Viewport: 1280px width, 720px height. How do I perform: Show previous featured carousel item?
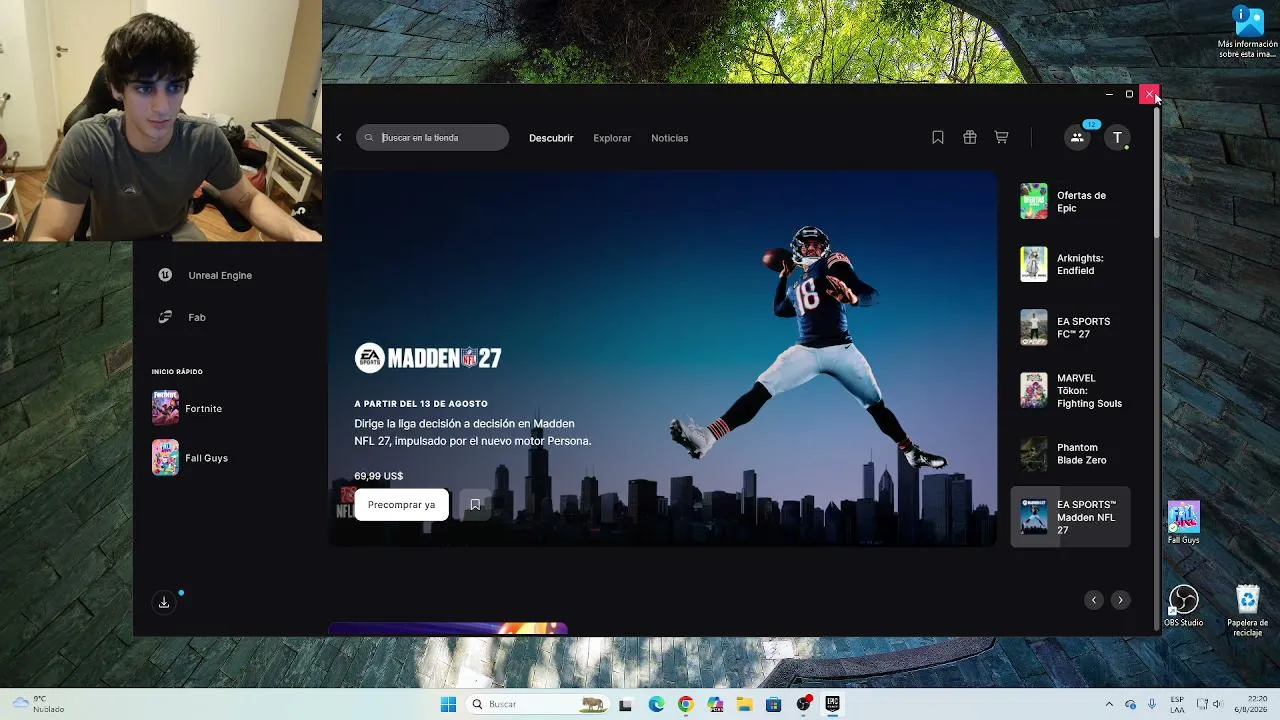coord(1094,600)
